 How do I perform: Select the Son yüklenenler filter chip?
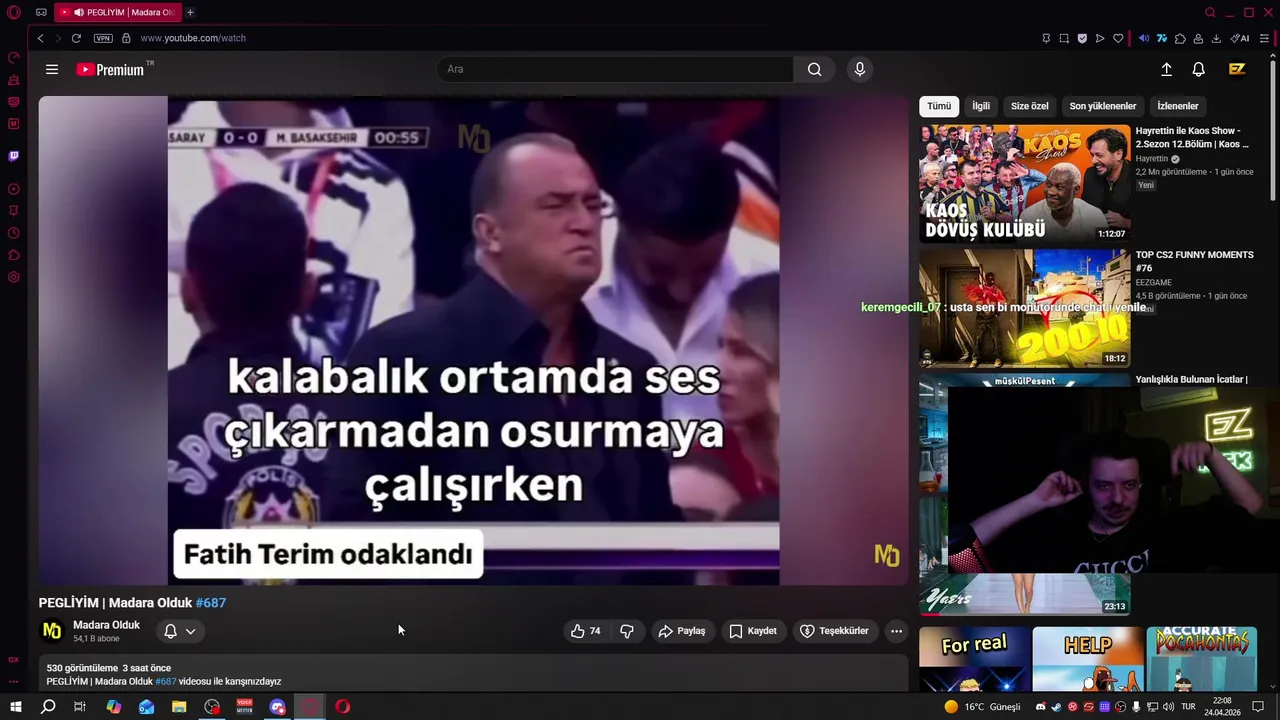[x=1103, y=106]
